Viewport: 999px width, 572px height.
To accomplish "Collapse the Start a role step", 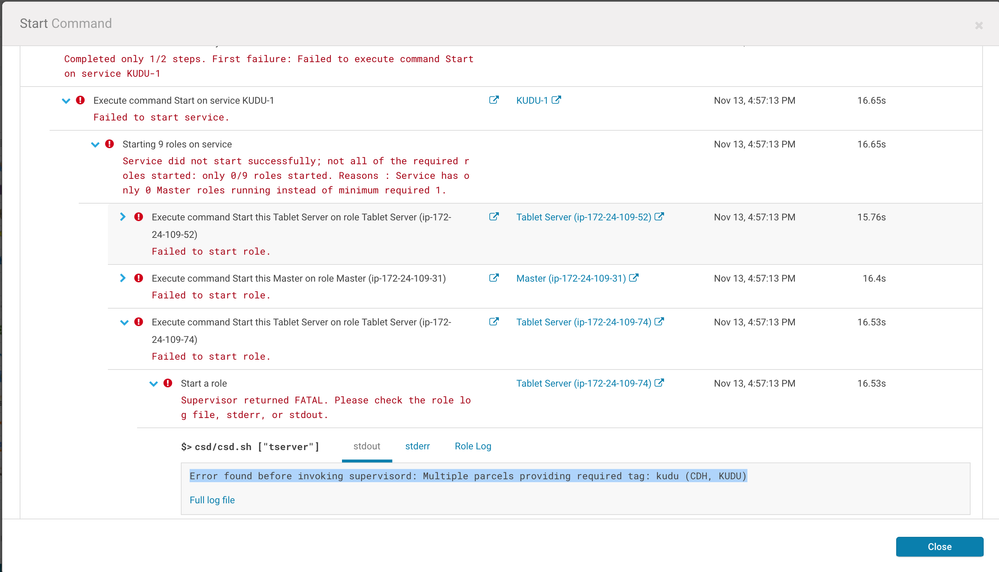I will point(154,383).
